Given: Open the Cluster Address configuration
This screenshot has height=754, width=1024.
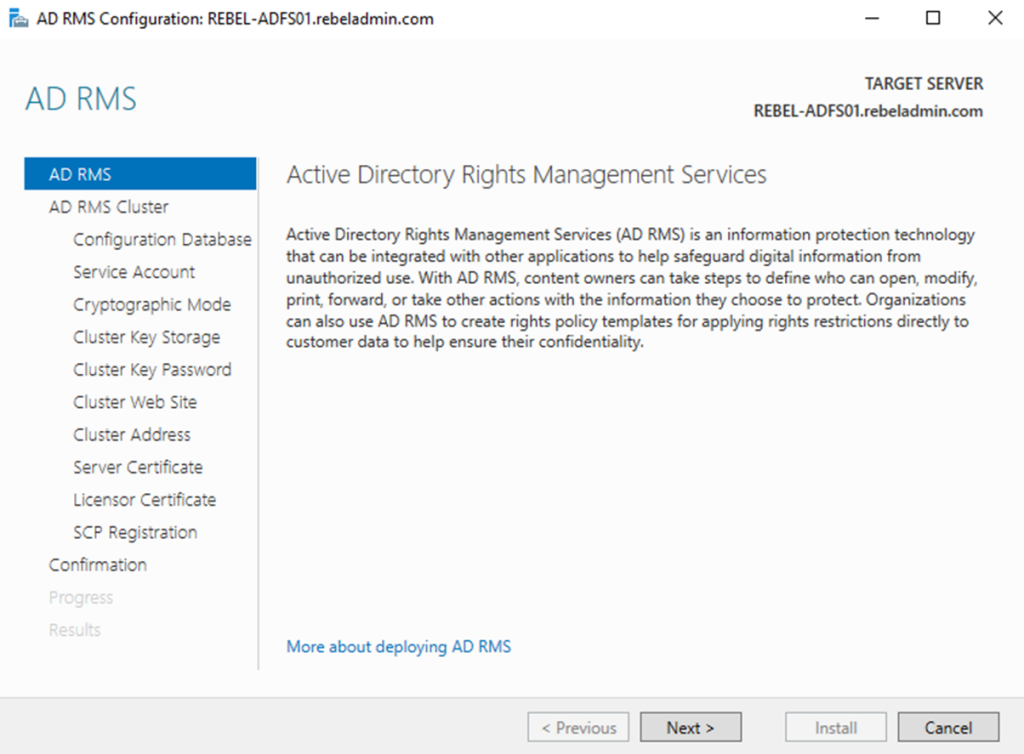Looking at the screenshot, I should [x=131, y=434].
